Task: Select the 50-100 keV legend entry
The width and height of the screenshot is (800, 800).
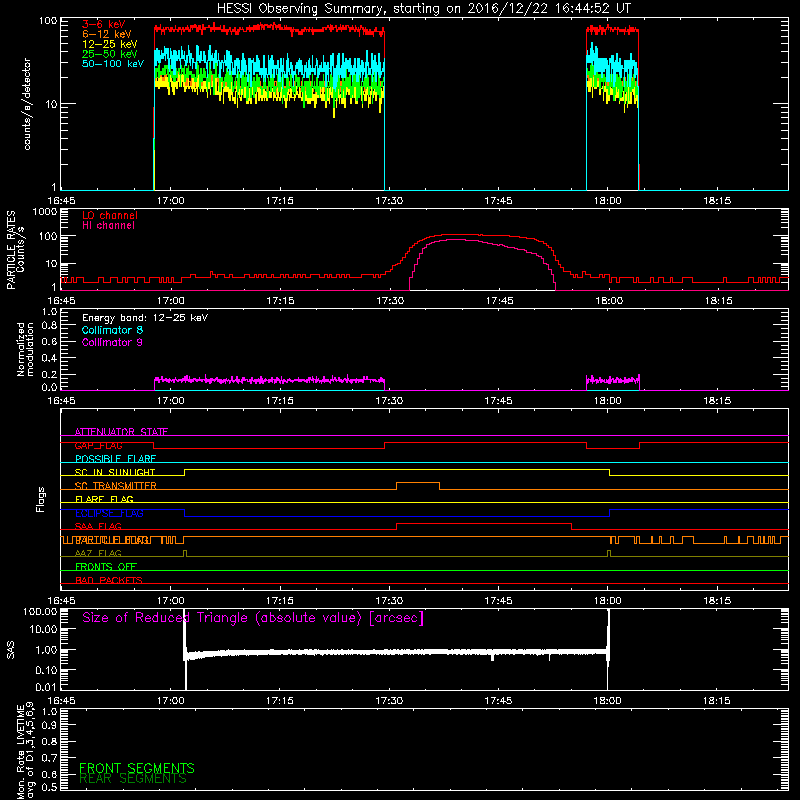Action: (x=113, y=64)
